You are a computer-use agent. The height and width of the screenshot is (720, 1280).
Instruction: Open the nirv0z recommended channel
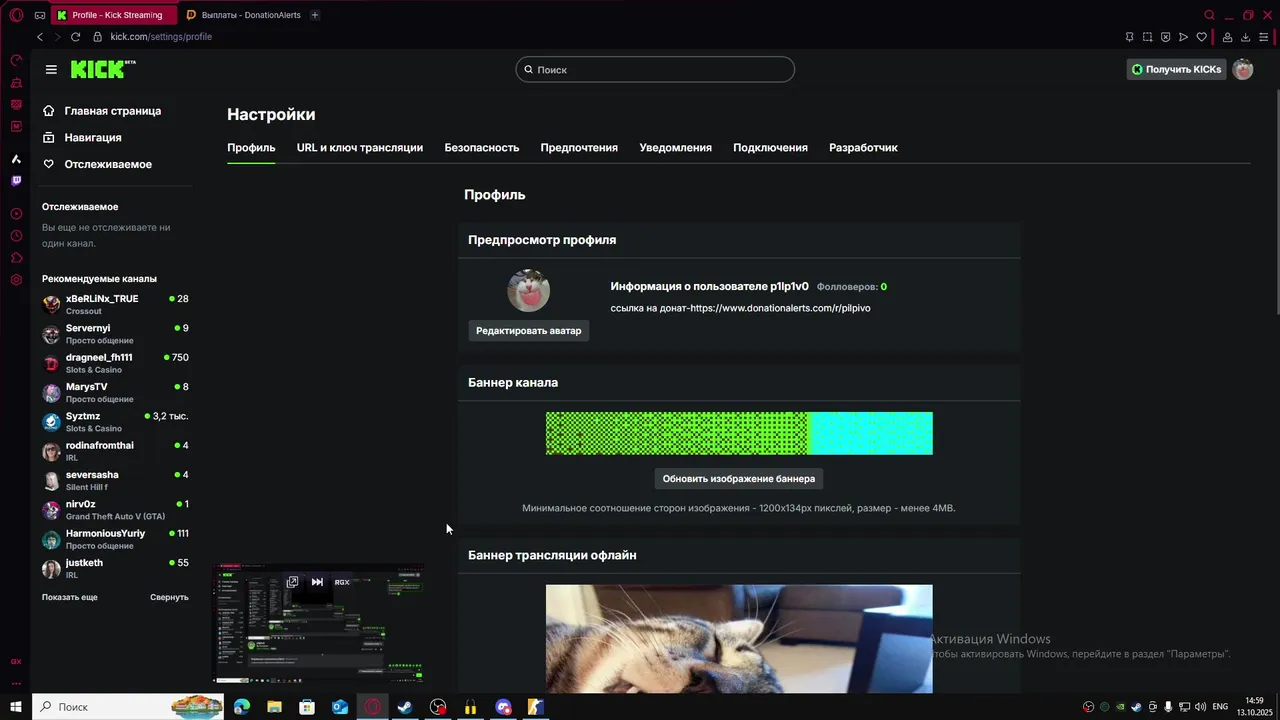pos(115,509)
